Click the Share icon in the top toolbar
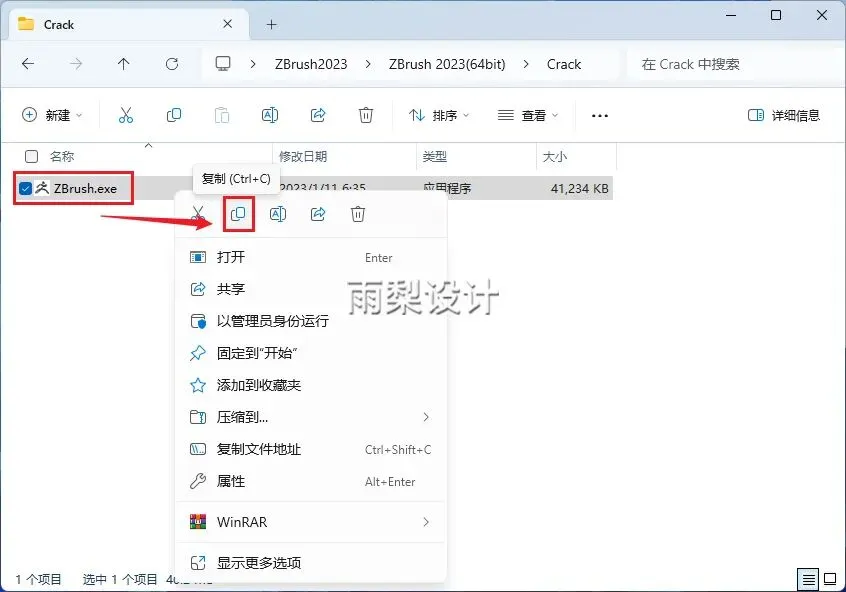 tap(318, 115)
